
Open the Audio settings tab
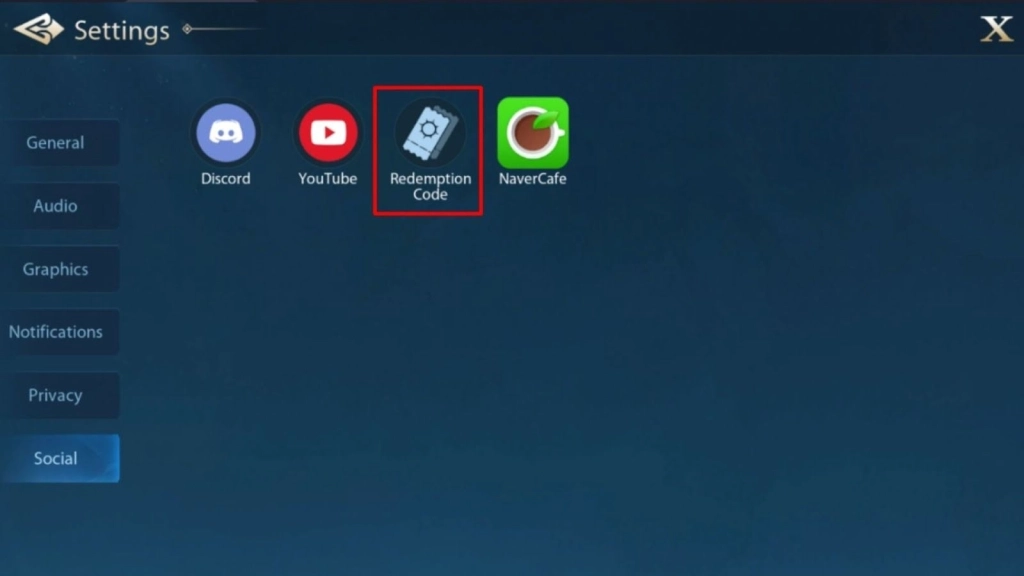coord(56,206)
